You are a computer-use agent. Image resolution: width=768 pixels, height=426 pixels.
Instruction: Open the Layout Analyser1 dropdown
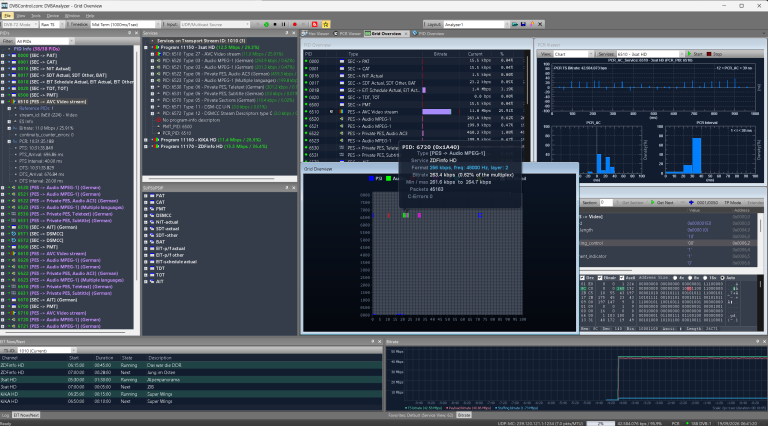pos(476,24)
